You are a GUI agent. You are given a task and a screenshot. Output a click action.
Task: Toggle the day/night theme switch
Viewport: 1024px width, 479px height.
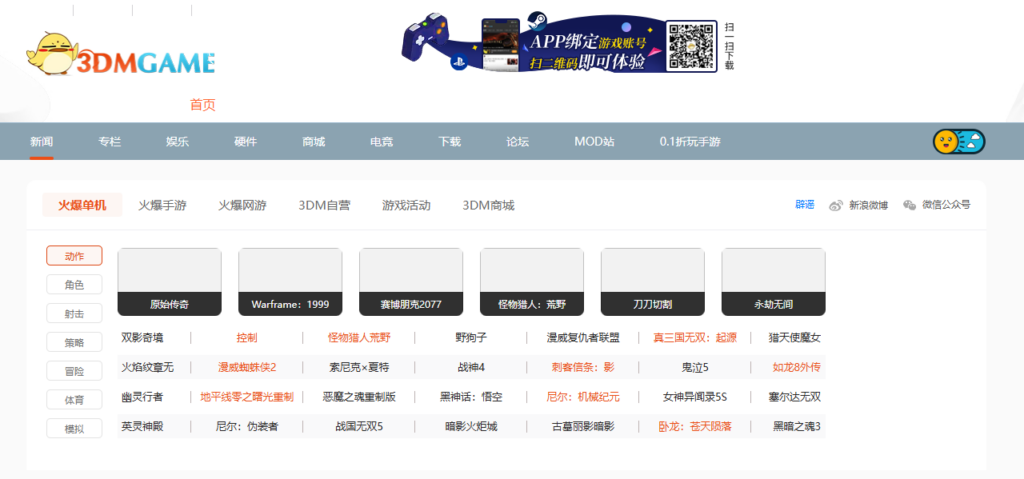point(959,141)
